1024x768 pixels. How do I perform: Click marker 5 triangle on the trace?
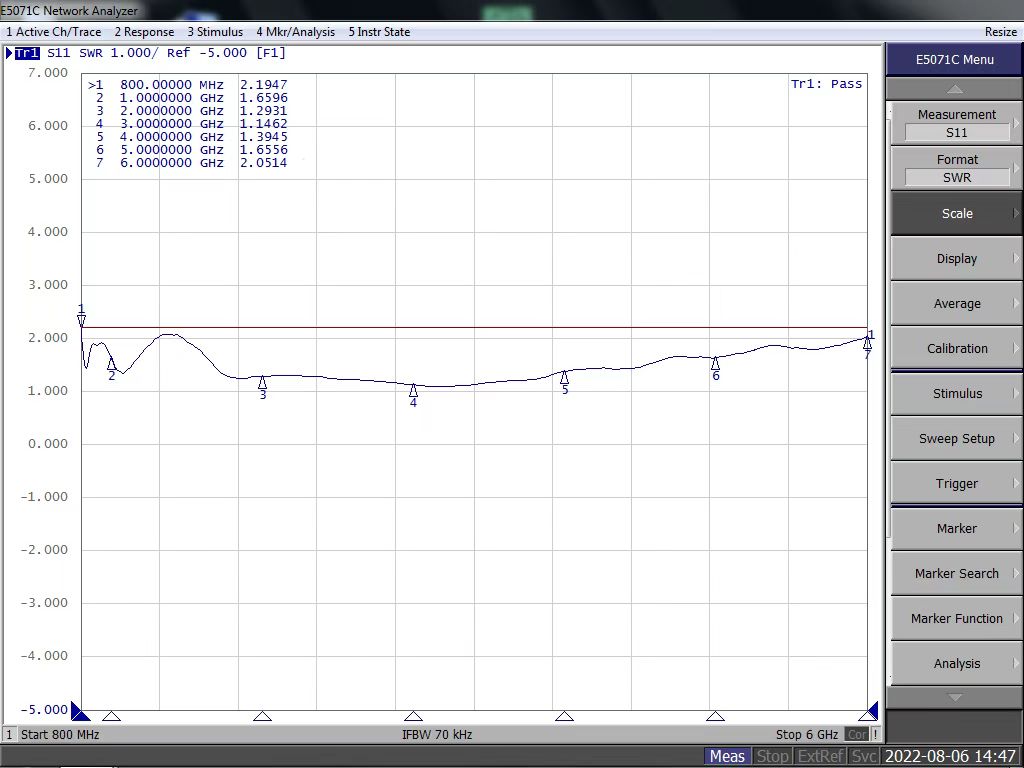click(564, 377)
